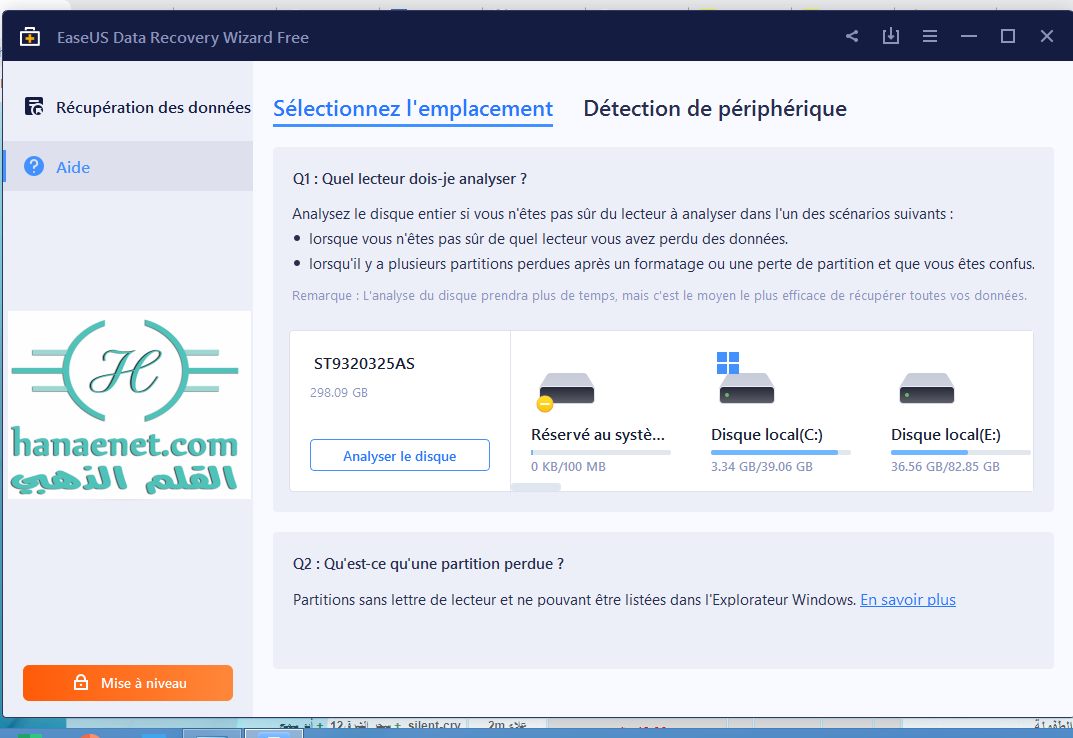Click the Q2 partition perdue heading
This screenshot has height=738, width=1073.
[428, 564]
